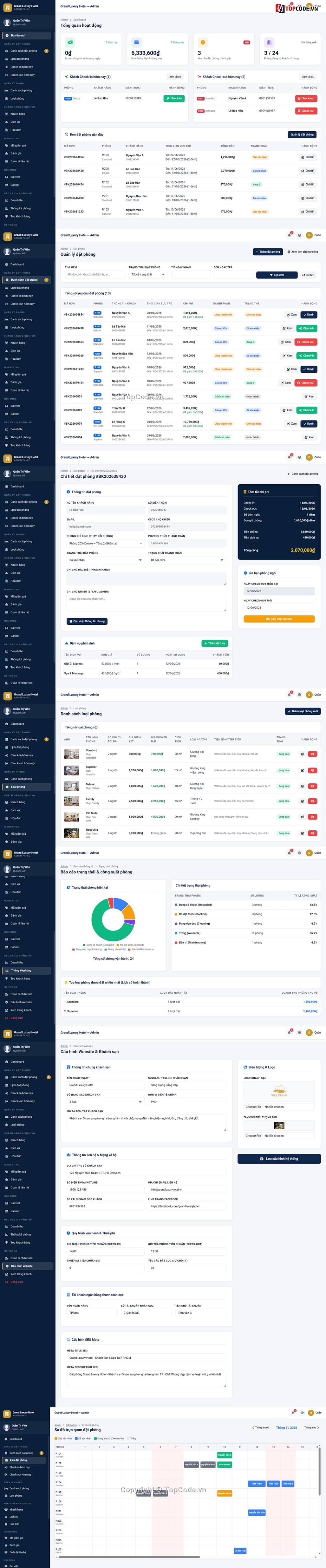Click delete icon for Superior room type
326x1568 pixels.
[313, 770]
